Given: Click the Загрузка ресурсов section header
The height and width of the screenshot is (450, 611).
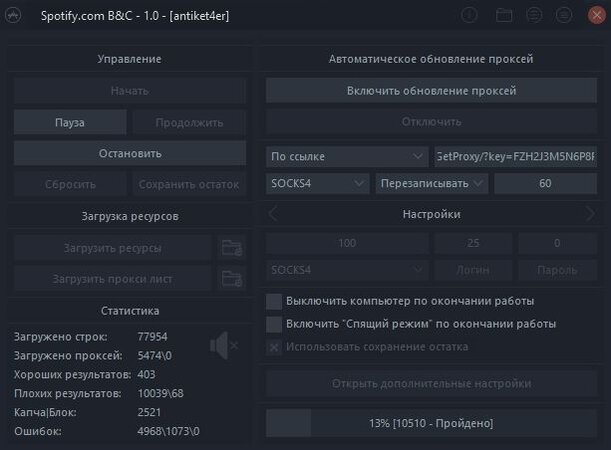Looking at the screenshot, I should pos(130,216).
